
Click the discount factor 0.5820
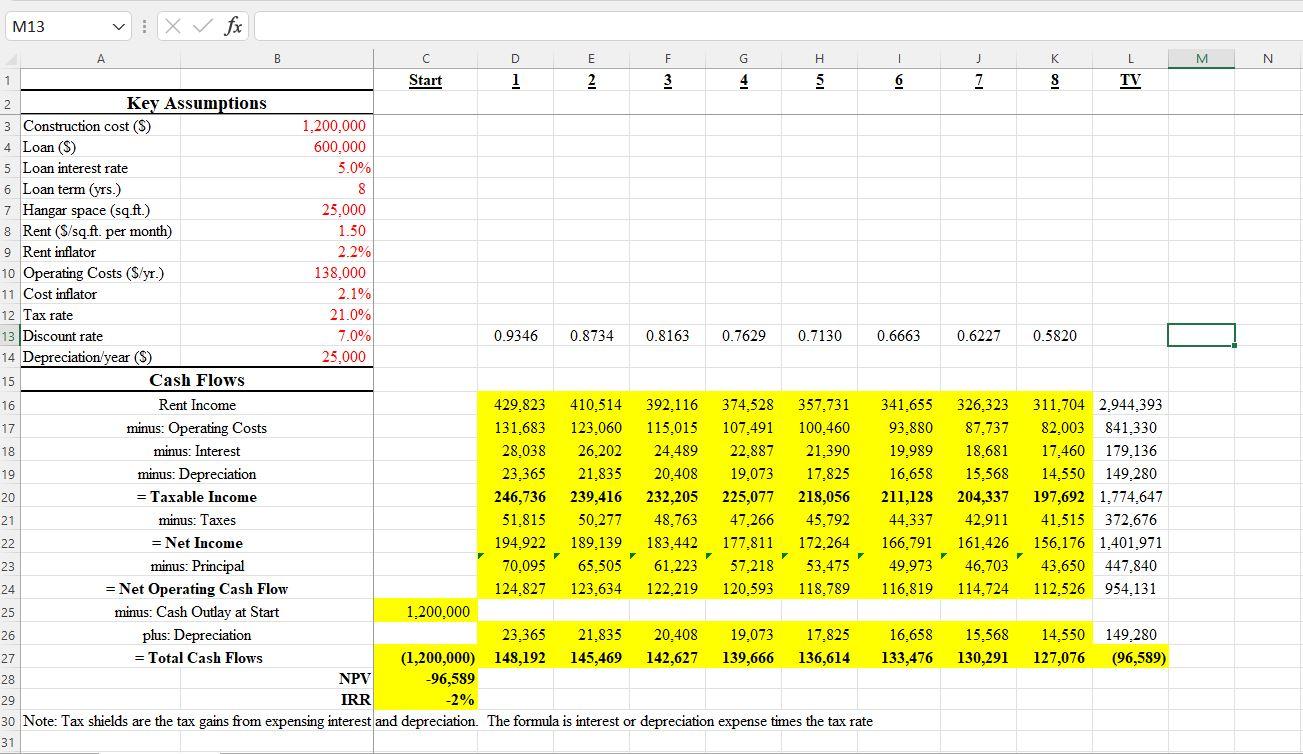(x=1055, y=336)
